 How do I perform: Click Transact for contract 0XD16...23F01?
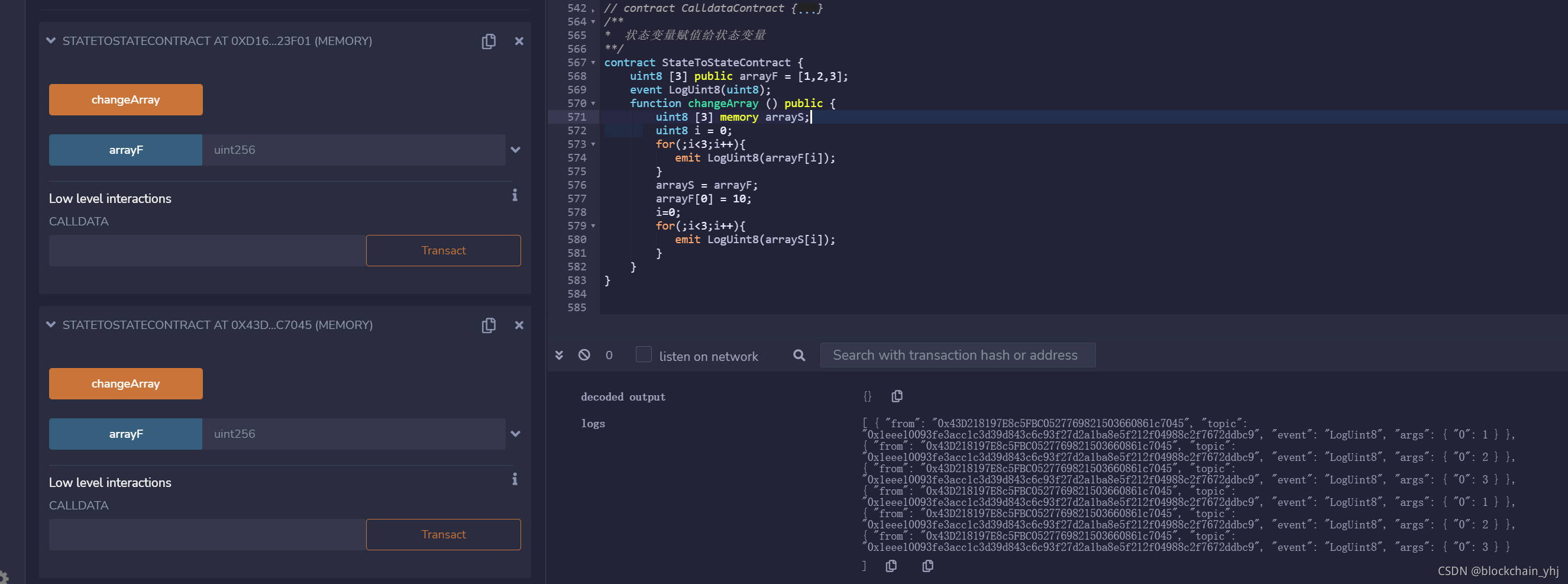click(443, 250)
